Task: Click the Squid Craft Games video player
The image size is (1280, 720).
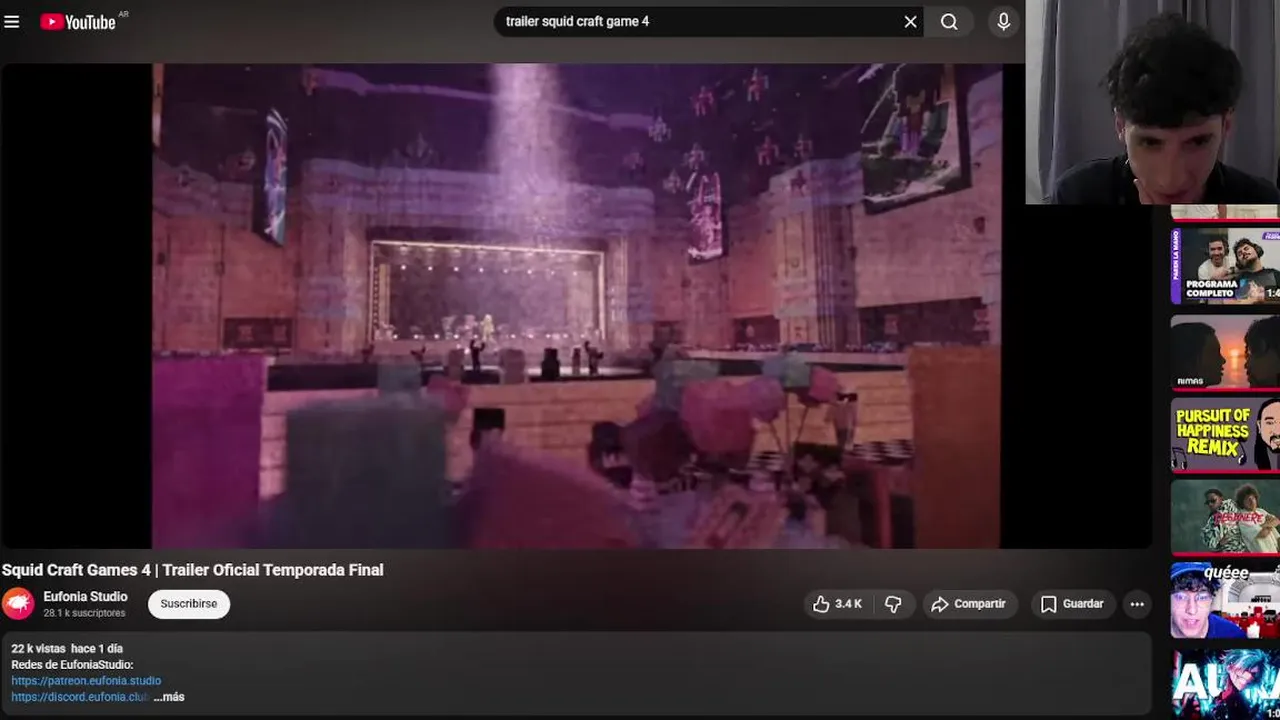Action: (576, 306)
